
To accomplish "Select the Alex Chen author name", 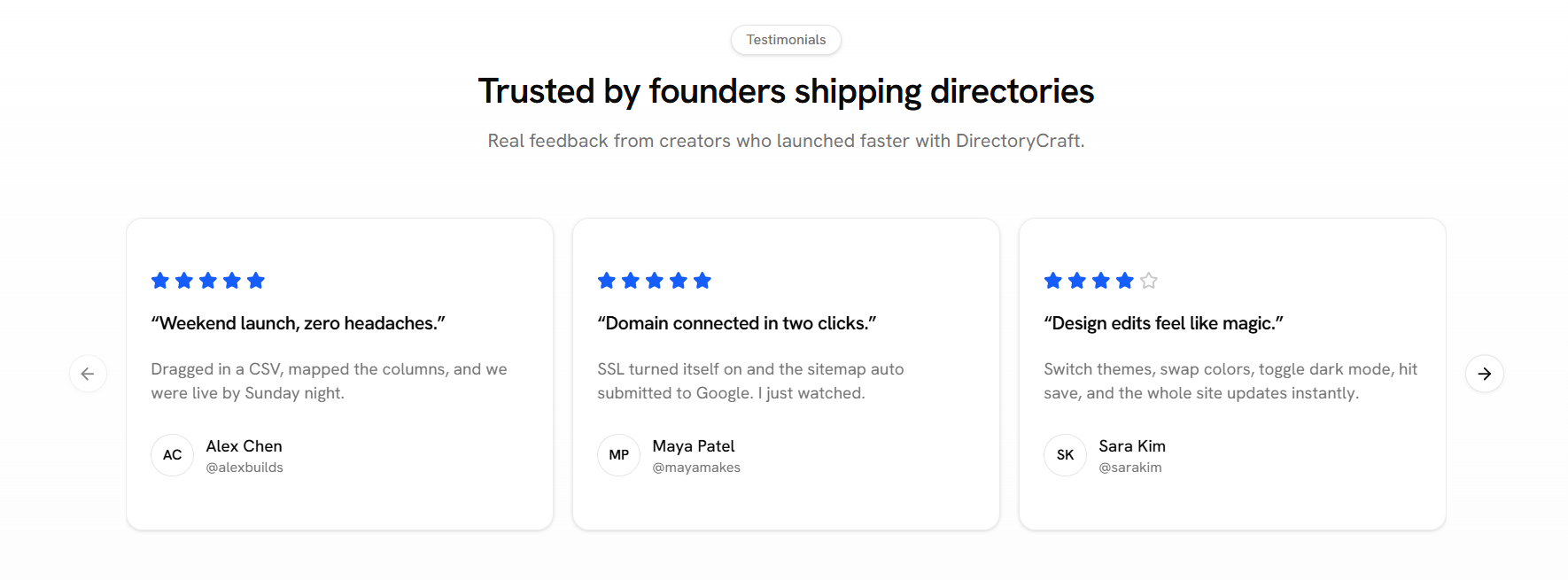I will (x=244, y=446).
